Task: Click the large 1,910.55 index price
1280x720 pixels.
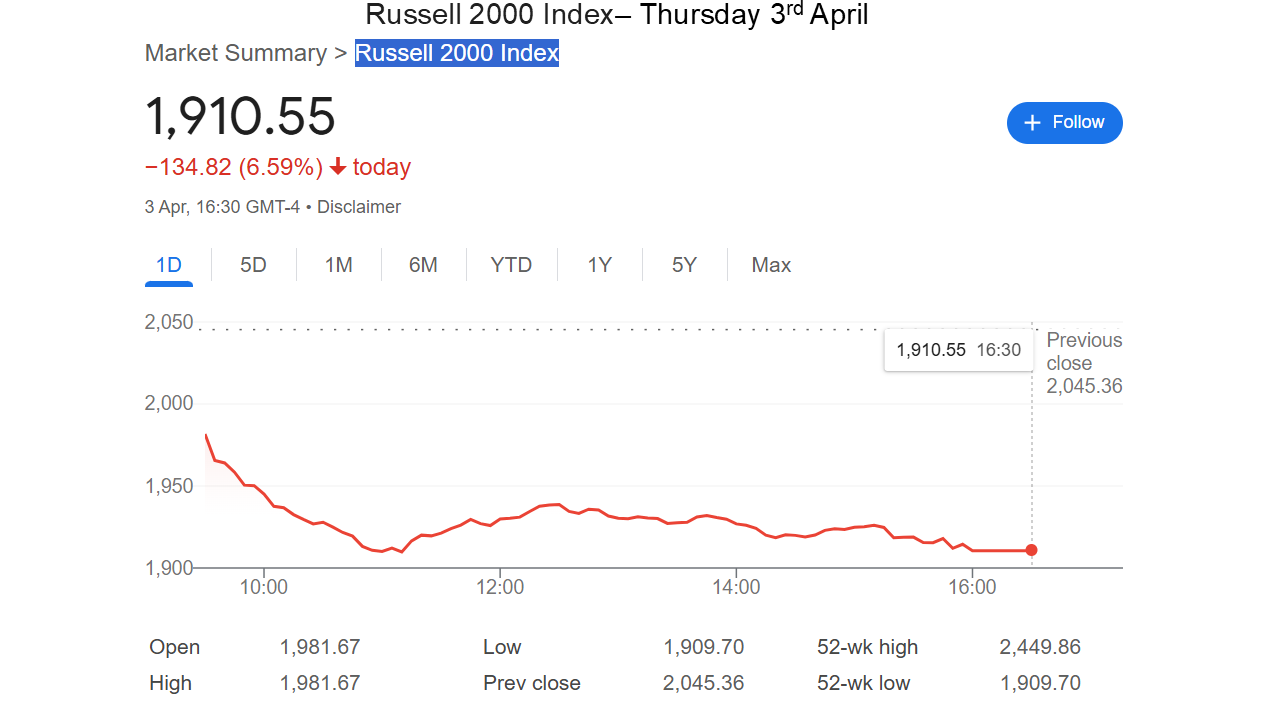Action: 240,116
